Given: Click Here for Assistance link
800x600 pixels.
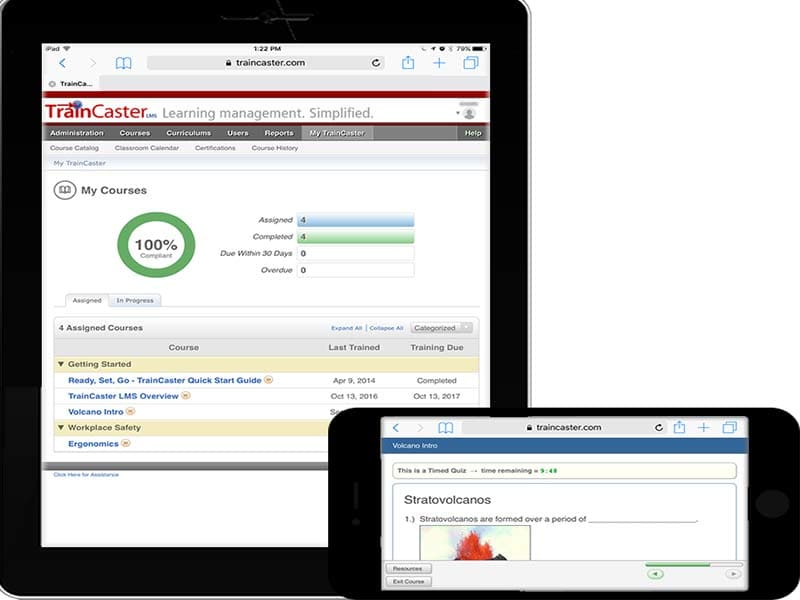Looking at the screenshot, I should point(86,474).
